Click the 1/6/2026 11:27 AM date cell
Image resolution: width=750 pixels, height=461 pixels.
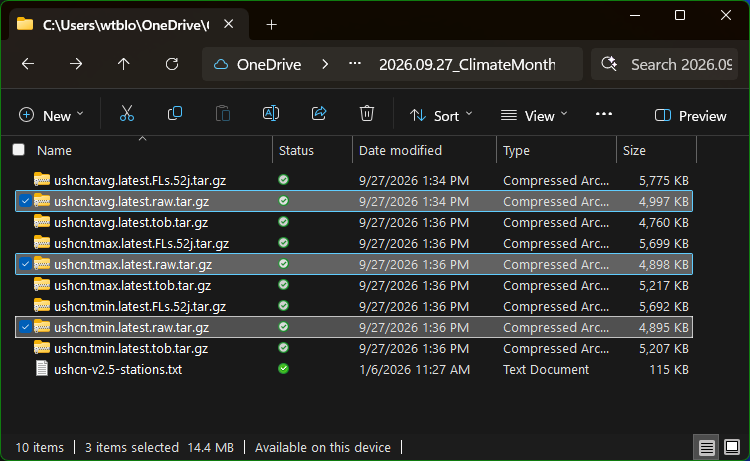coord(414,369)
